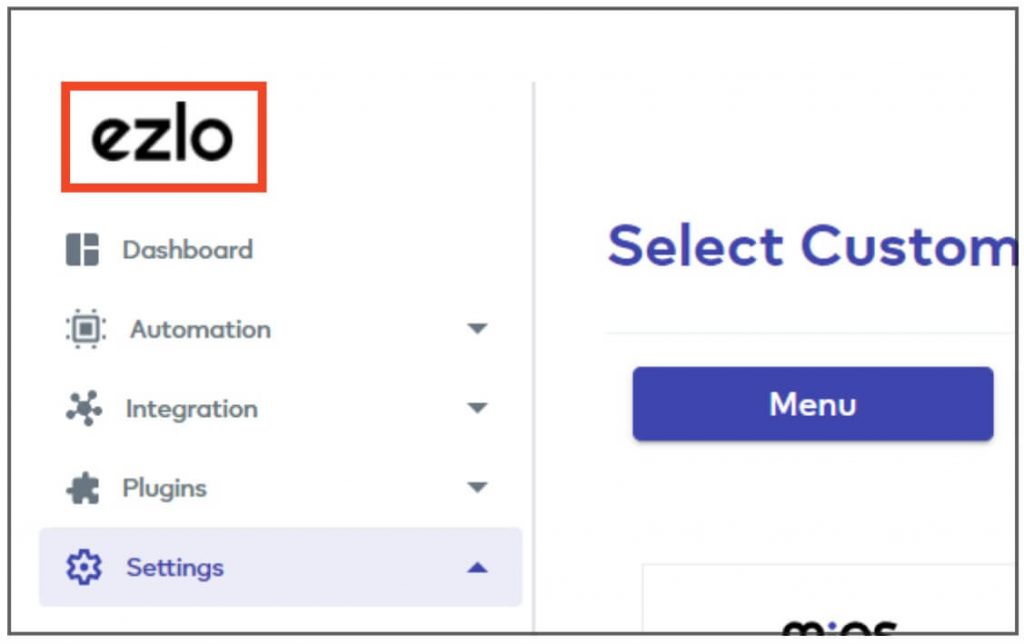
Task: Click the Menu button
Action: pos(812,404)
